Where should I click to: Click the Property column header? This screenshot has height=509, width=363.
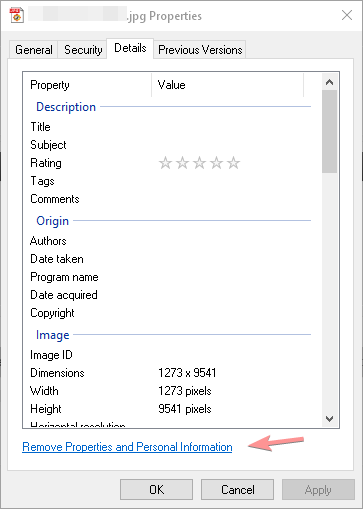coord(87,85)
